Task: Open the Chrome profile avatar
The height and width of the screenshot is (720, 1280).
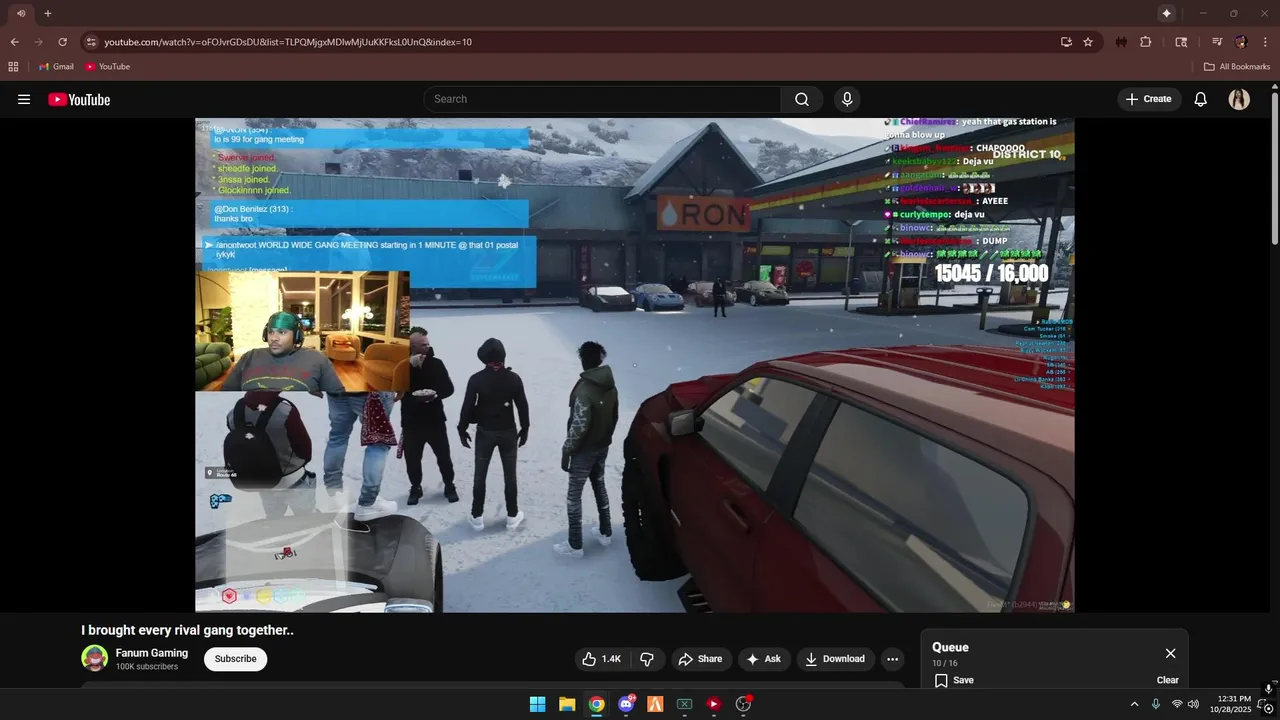Action: 1241,42
